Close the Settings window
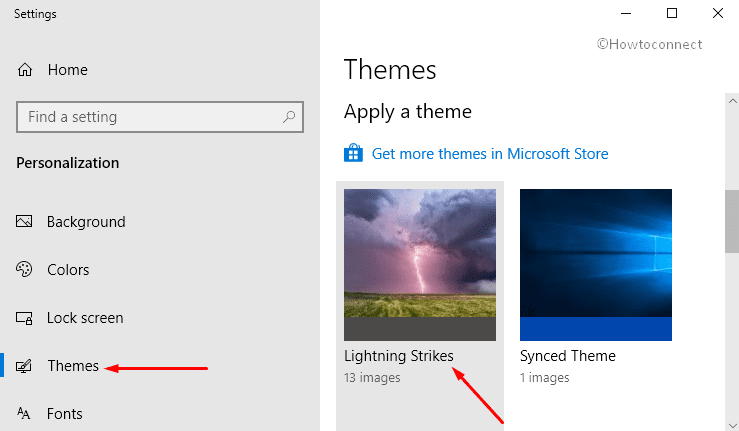The width and height of the screenshot is (739, 431). point(718,13)
